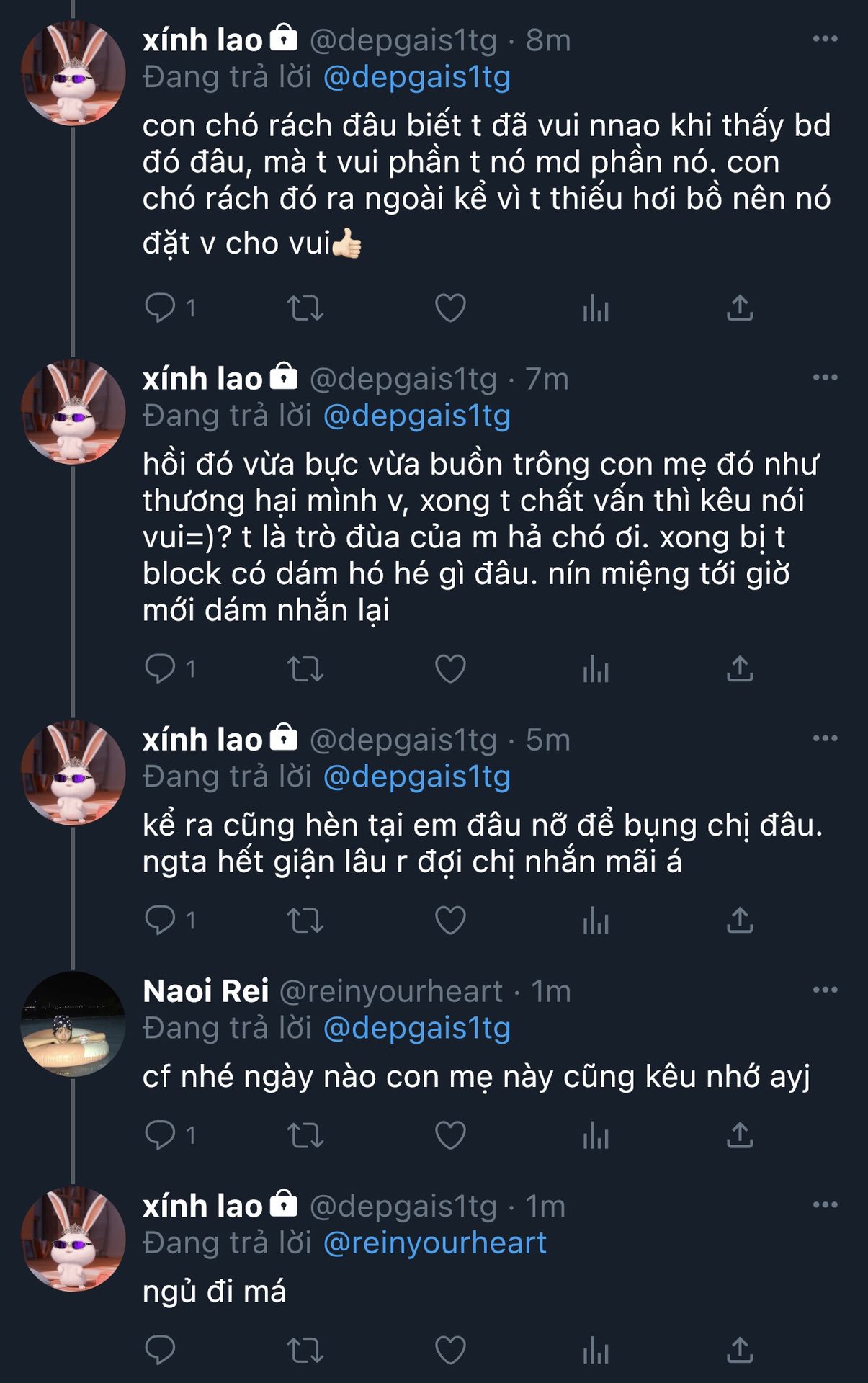Open more options on the 5m tweet
The image size is (868, 1383).
(825, 738)
